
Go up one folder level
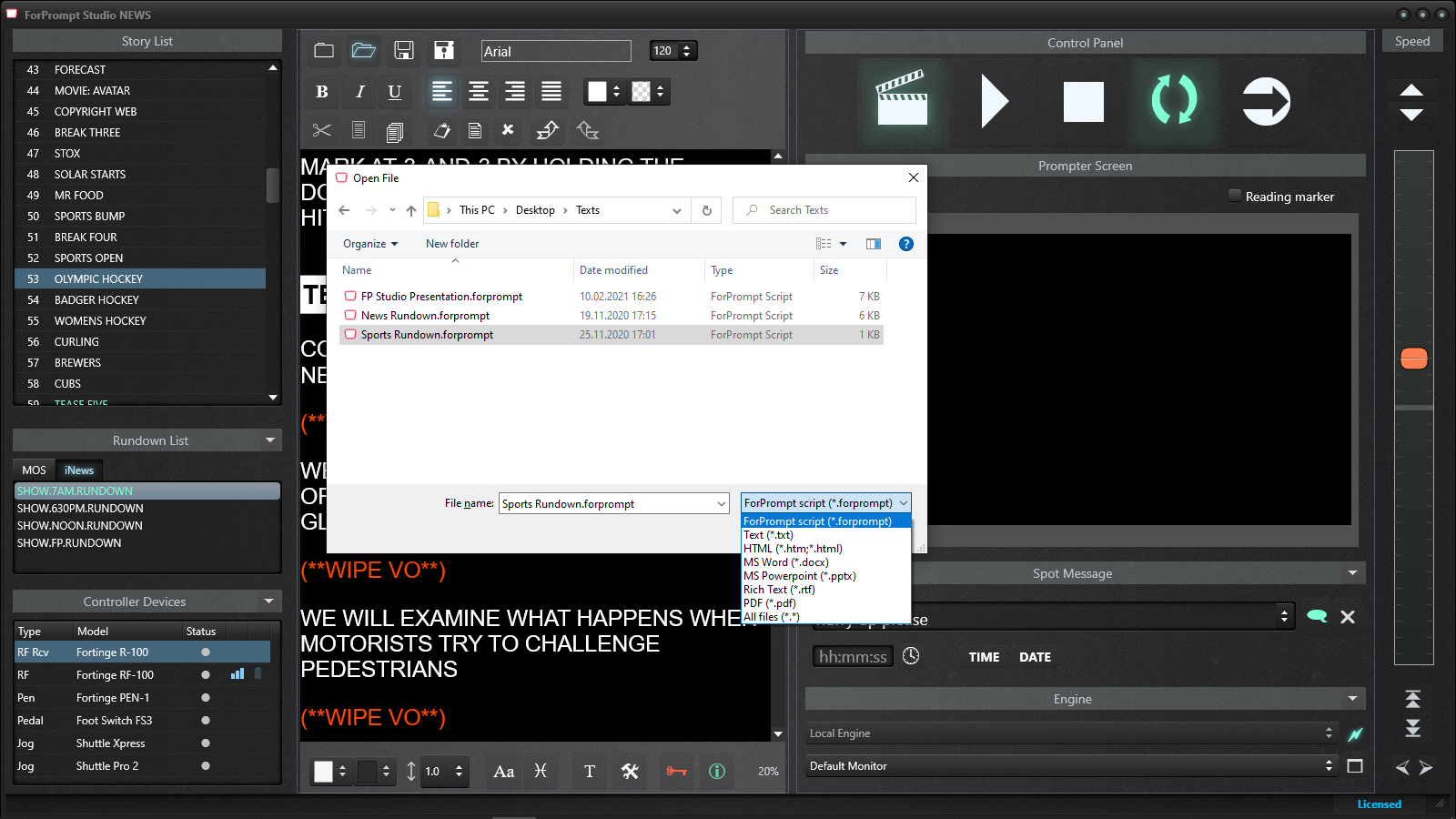[x=411, y=210]
